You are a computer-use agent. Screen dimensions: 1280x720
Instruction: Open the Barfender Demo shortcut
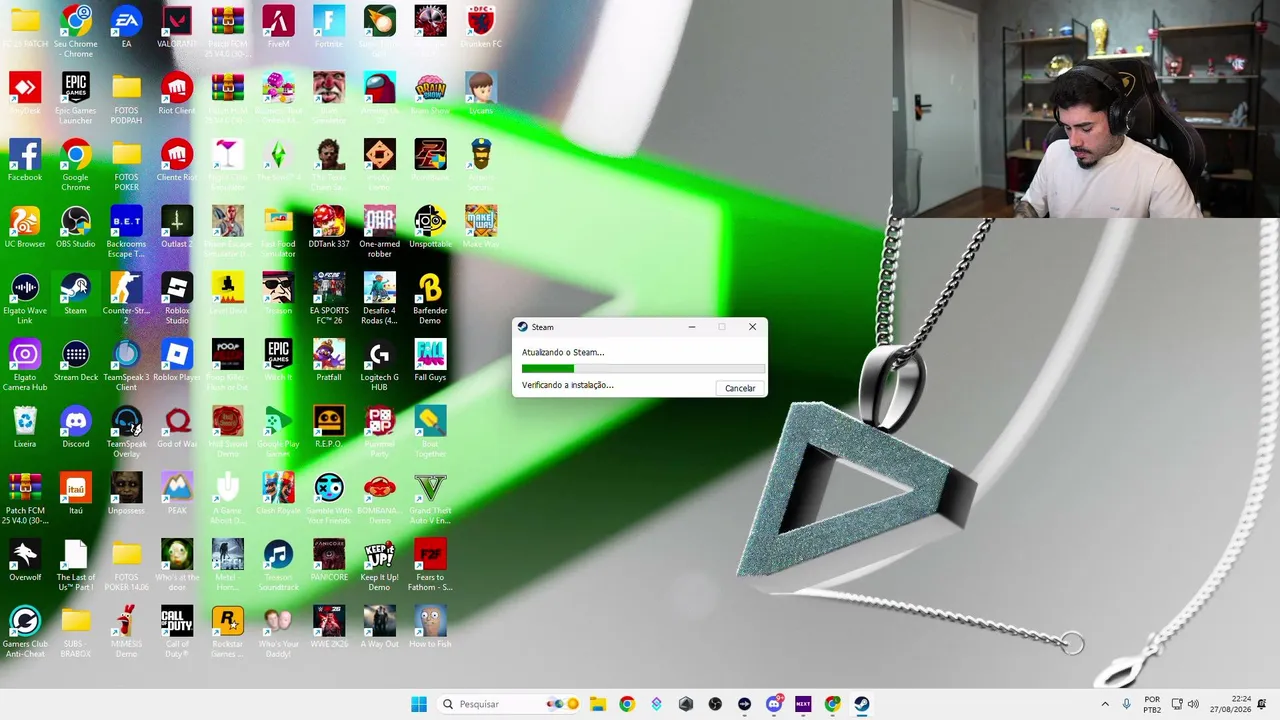430,299
